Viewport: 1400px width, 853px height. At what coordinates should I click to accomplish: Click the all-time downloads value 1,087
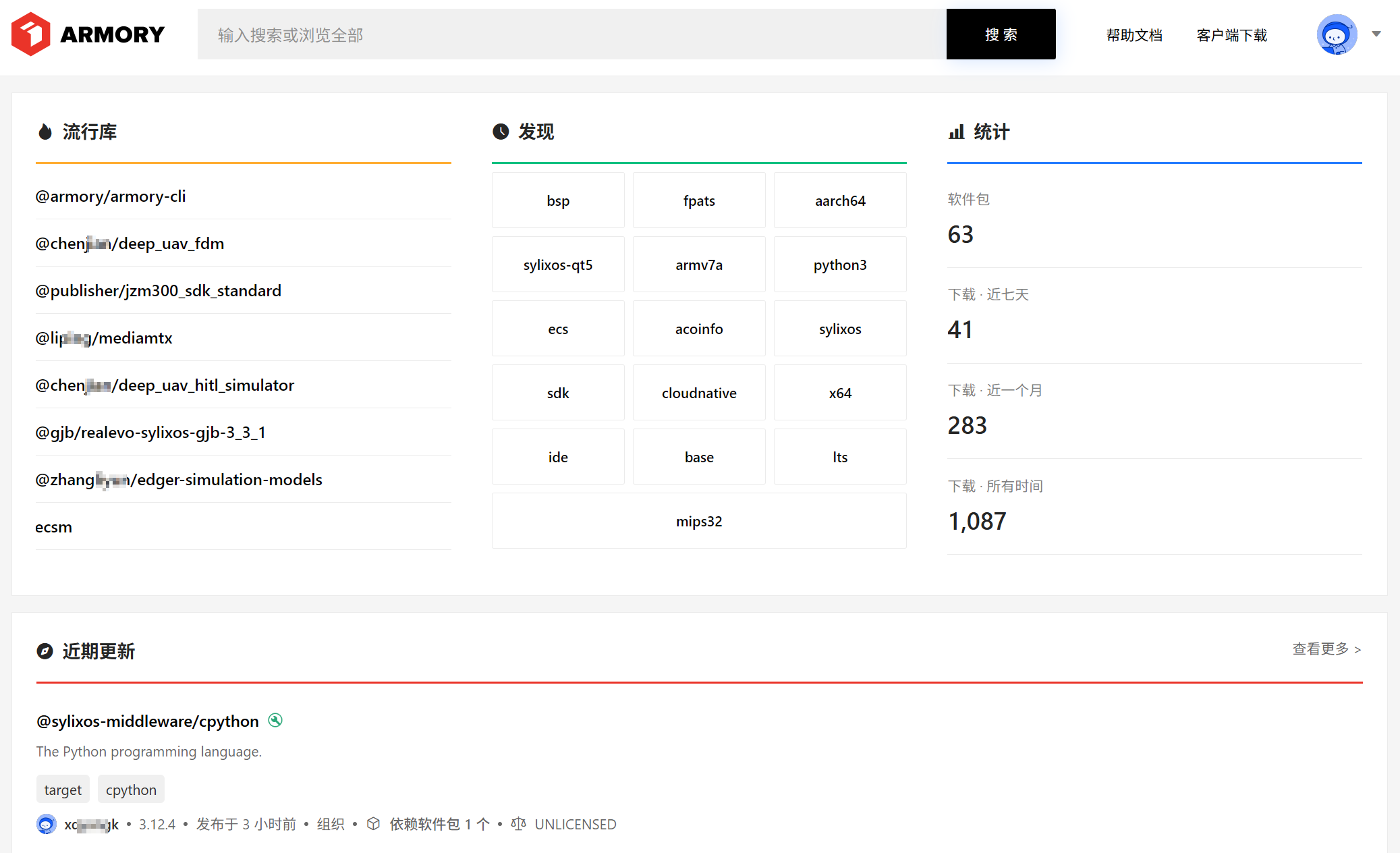coord(977,521)
